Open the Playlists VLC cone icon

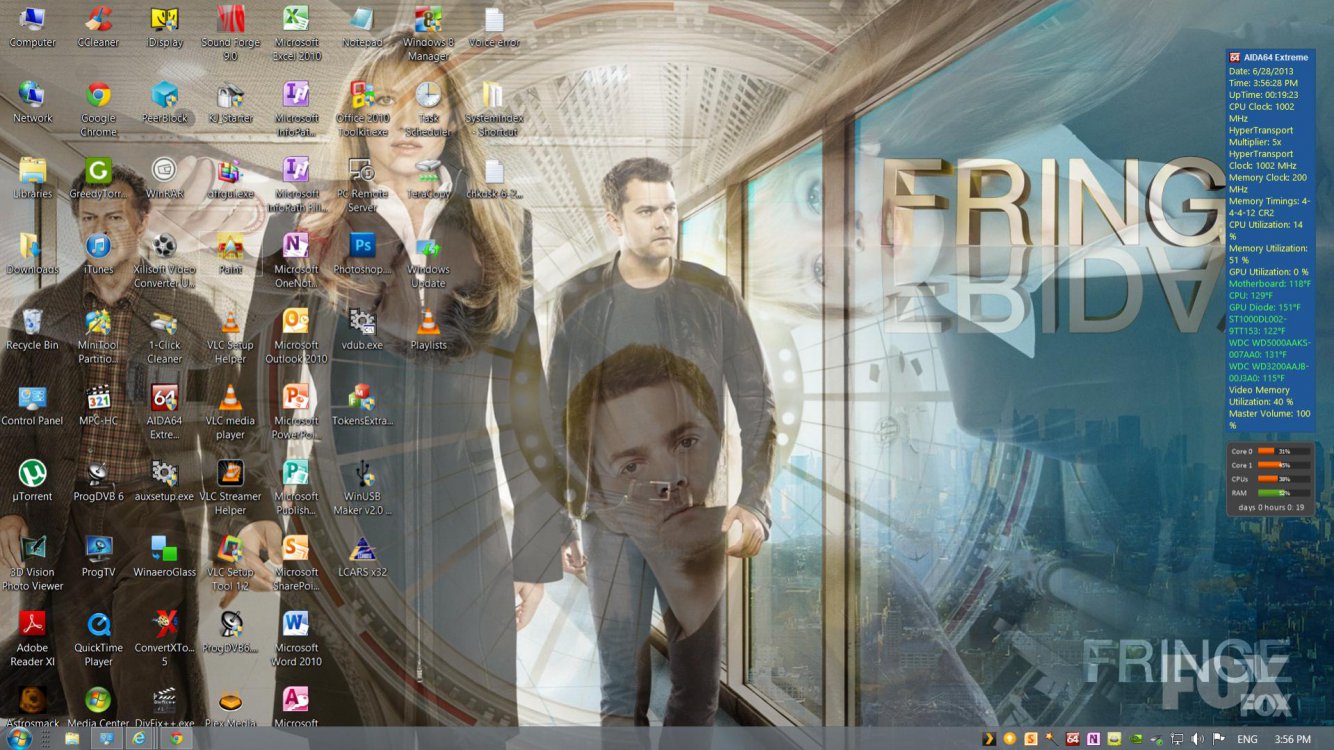(x=428, y=330)
